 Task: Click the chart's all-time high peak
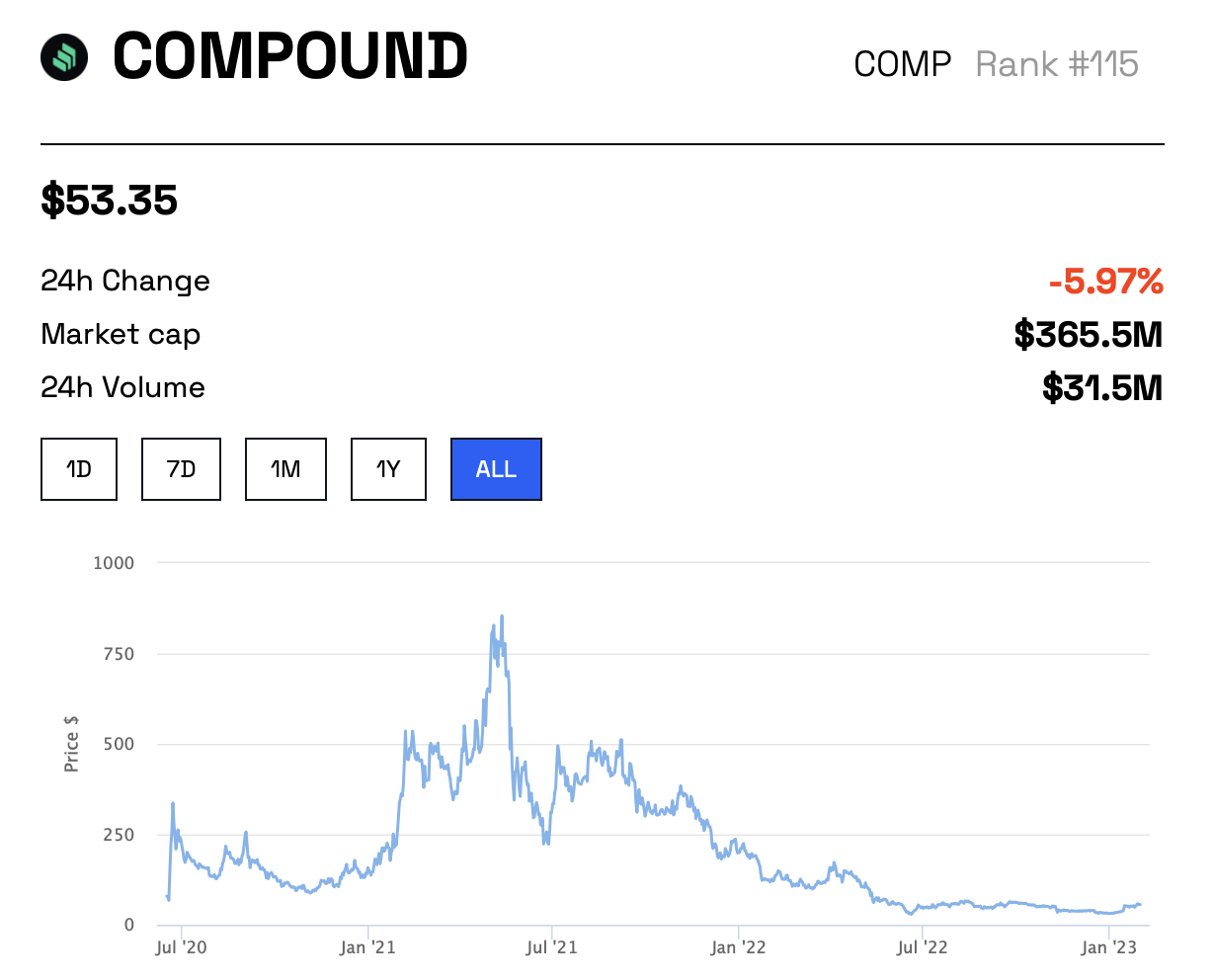[502, 616]
